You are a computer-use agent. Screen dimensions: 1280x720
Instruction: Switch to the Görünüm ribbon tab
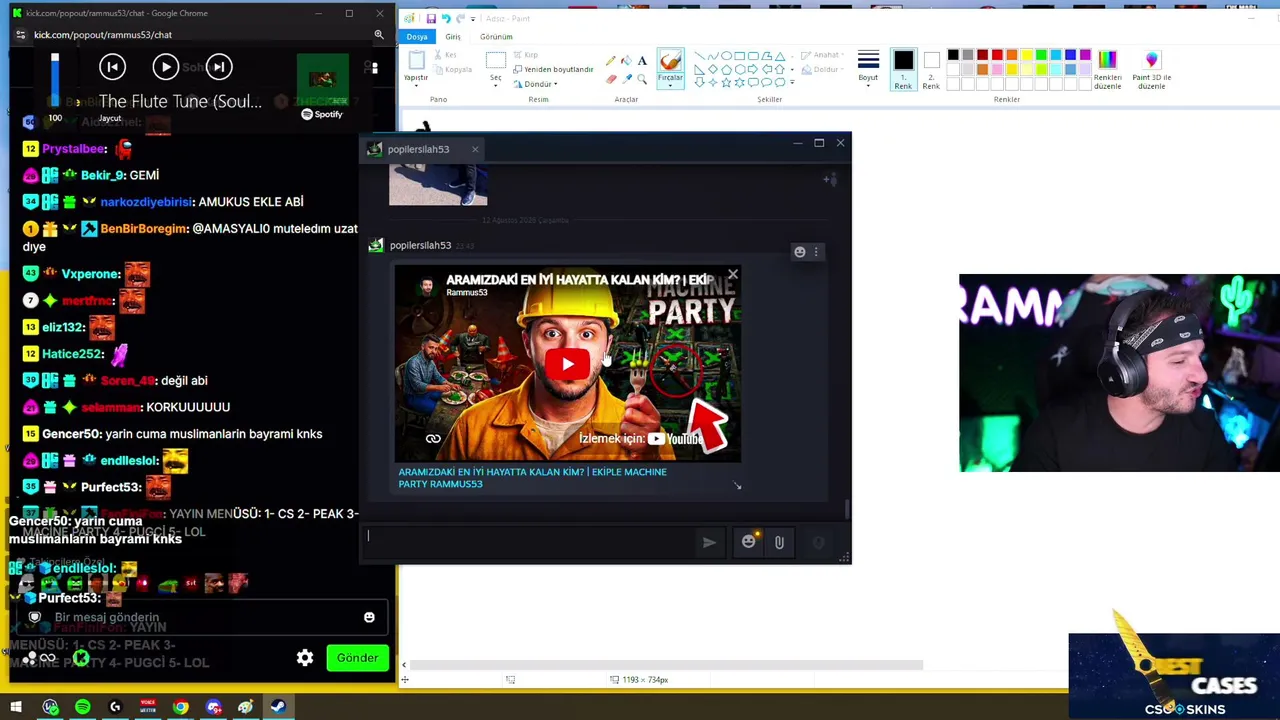coord(496,37)
